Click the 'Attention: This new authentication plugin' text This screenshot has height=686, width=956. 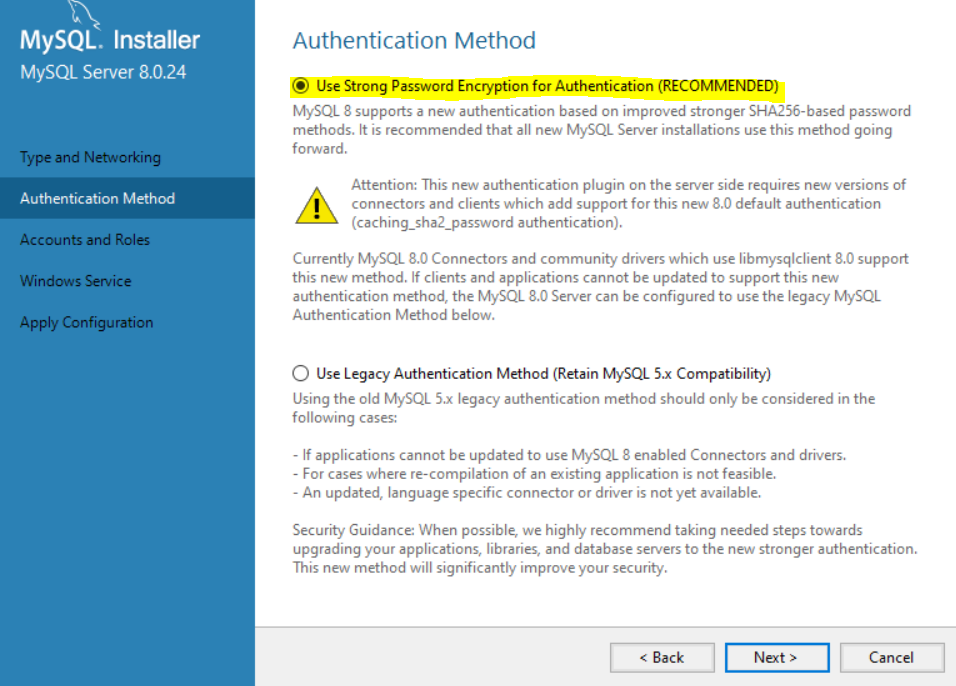(x=629, y=204)
